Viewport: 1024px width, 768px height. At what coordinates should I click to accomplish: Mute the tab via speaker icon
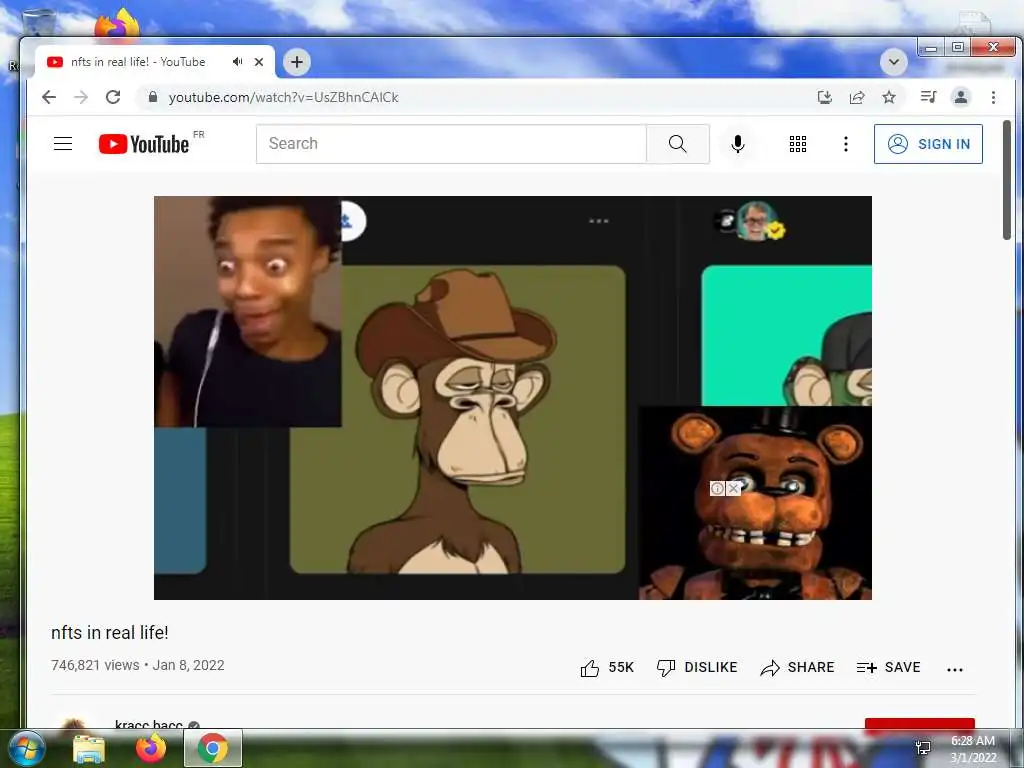tap(237, 61)
